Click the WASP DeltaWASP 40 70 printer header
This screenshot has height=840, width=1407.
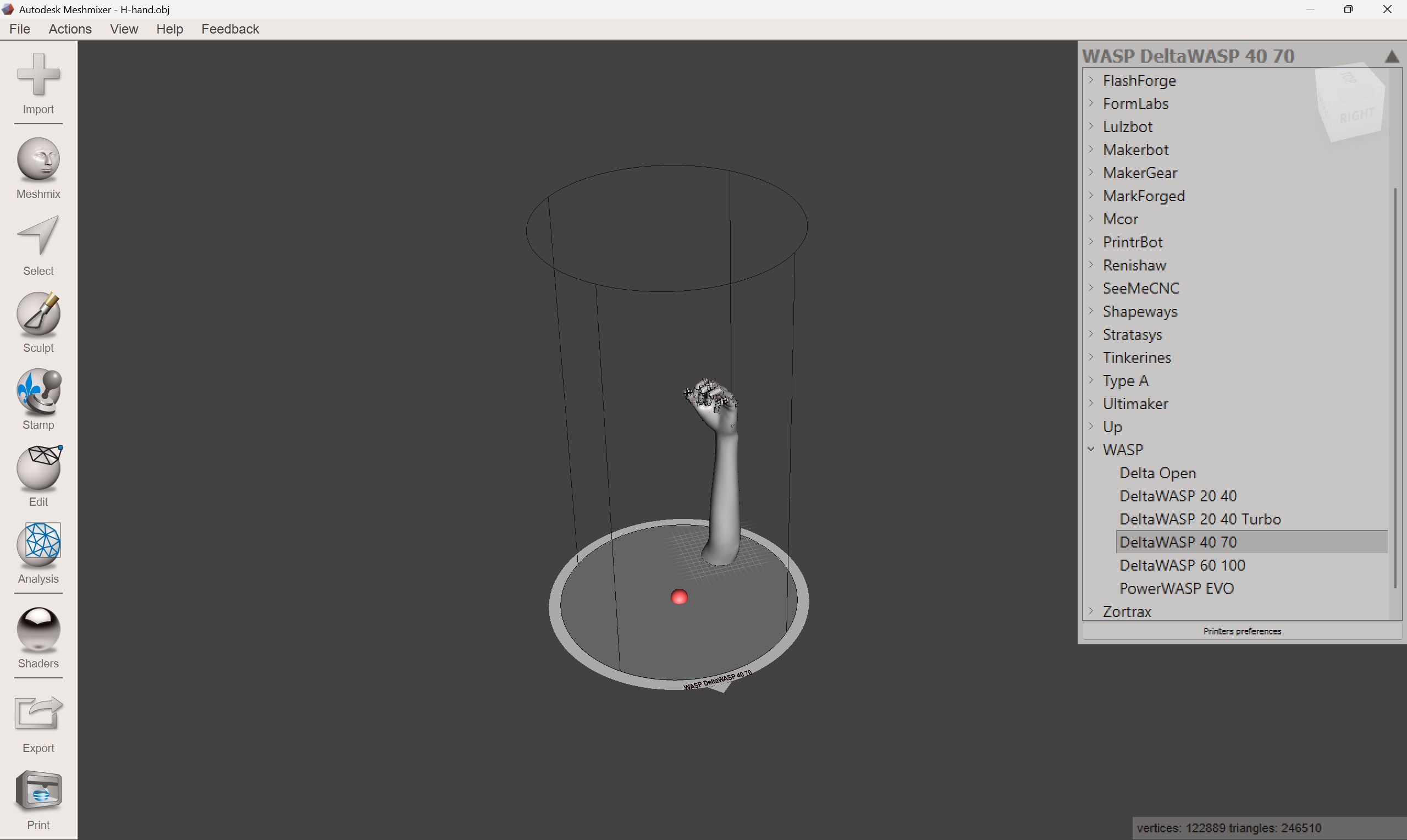[1188, 56]
